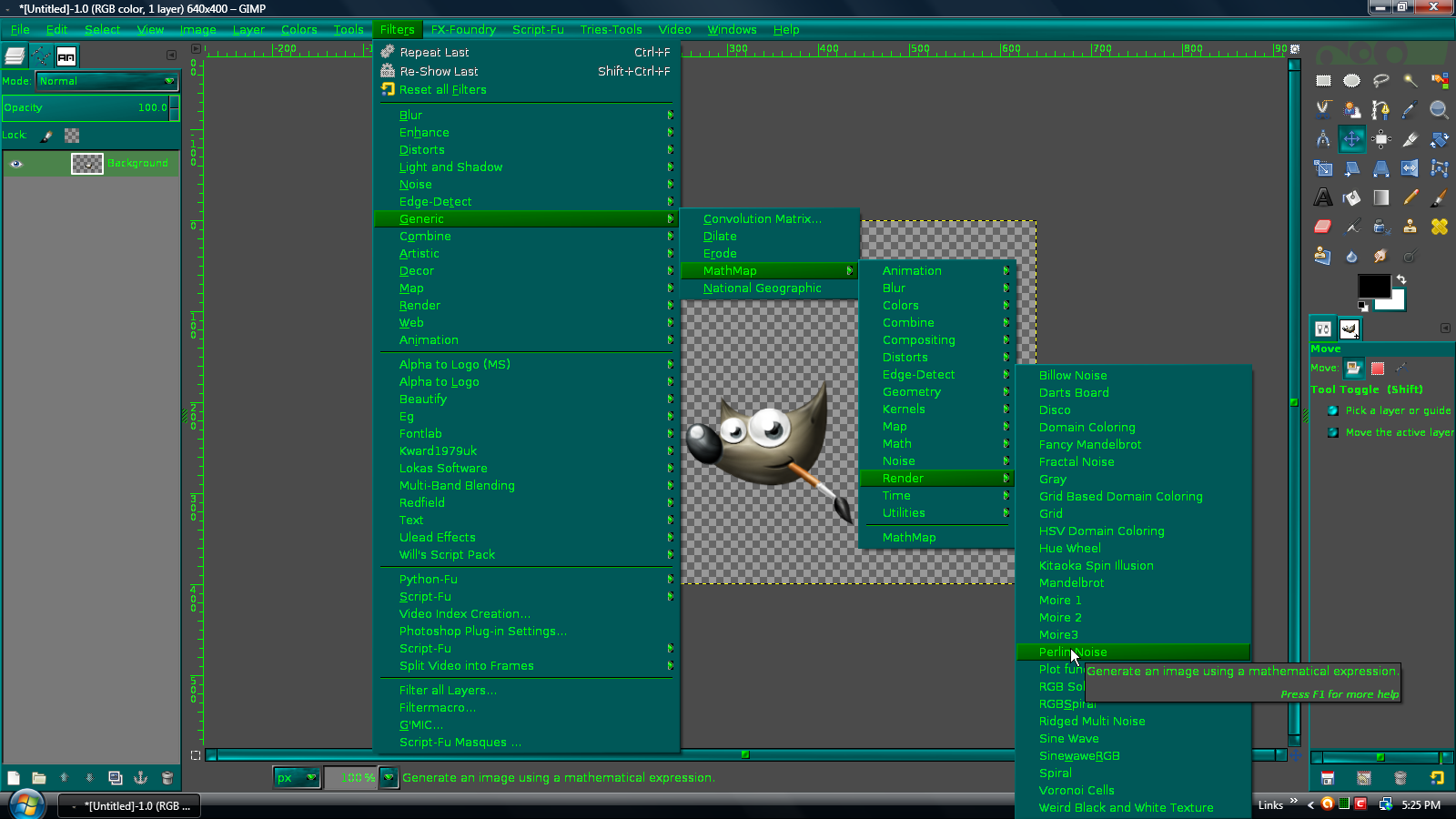Select the Crop tool
Image resolution: width=1456 pixels, height=819 pixels.
point(1410,139)
